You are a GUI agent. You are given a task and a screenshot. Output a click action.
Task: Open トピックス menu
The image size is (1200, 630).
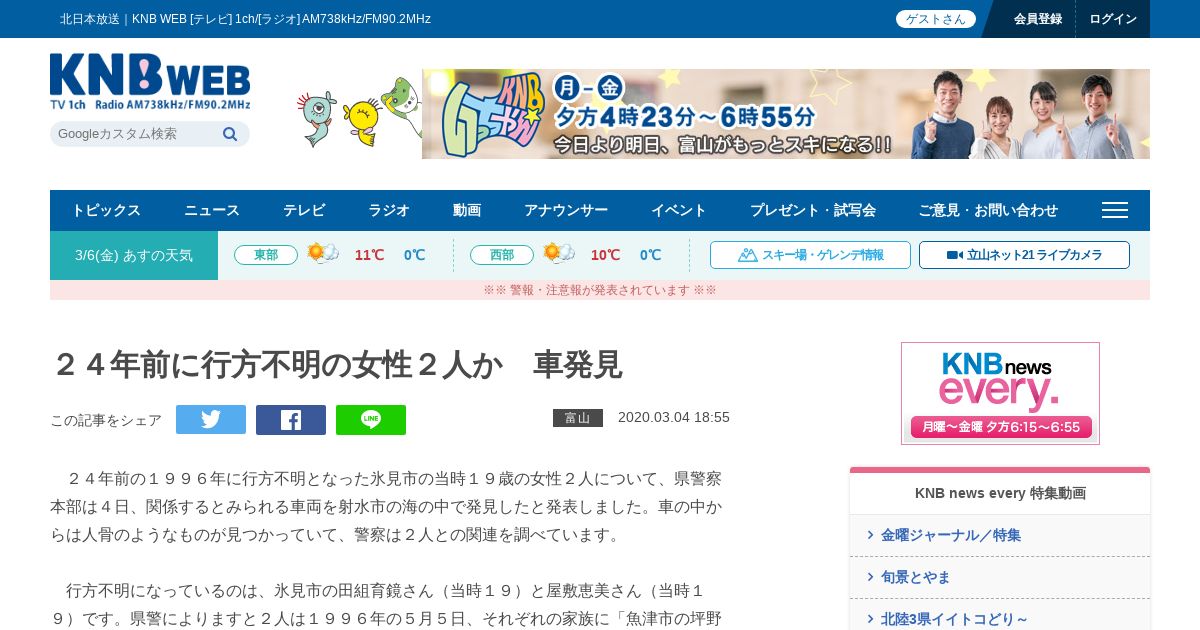click(x=106, y=210)
